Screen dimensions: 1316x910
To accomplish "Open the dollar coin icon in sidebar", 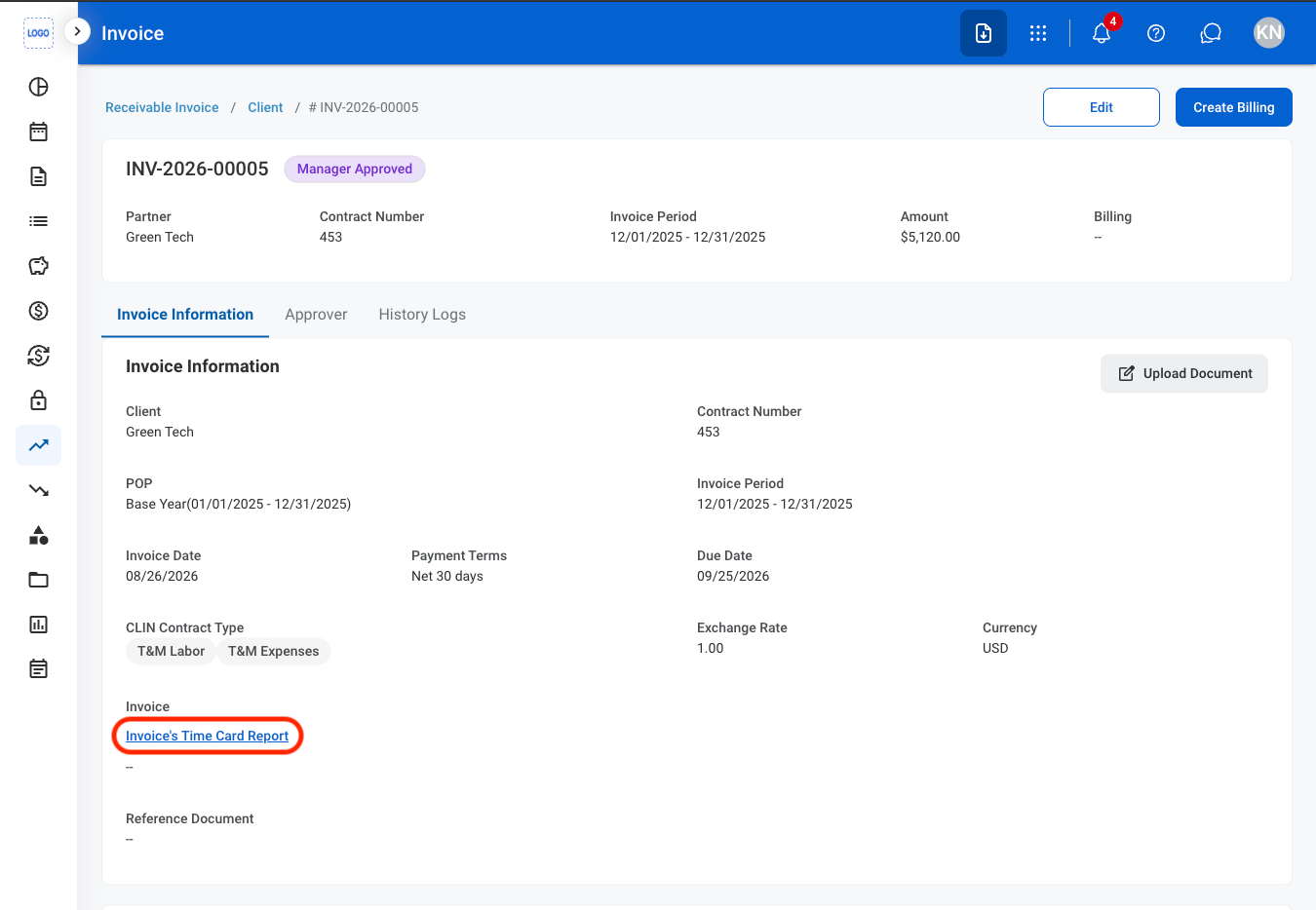I will 39,311.
